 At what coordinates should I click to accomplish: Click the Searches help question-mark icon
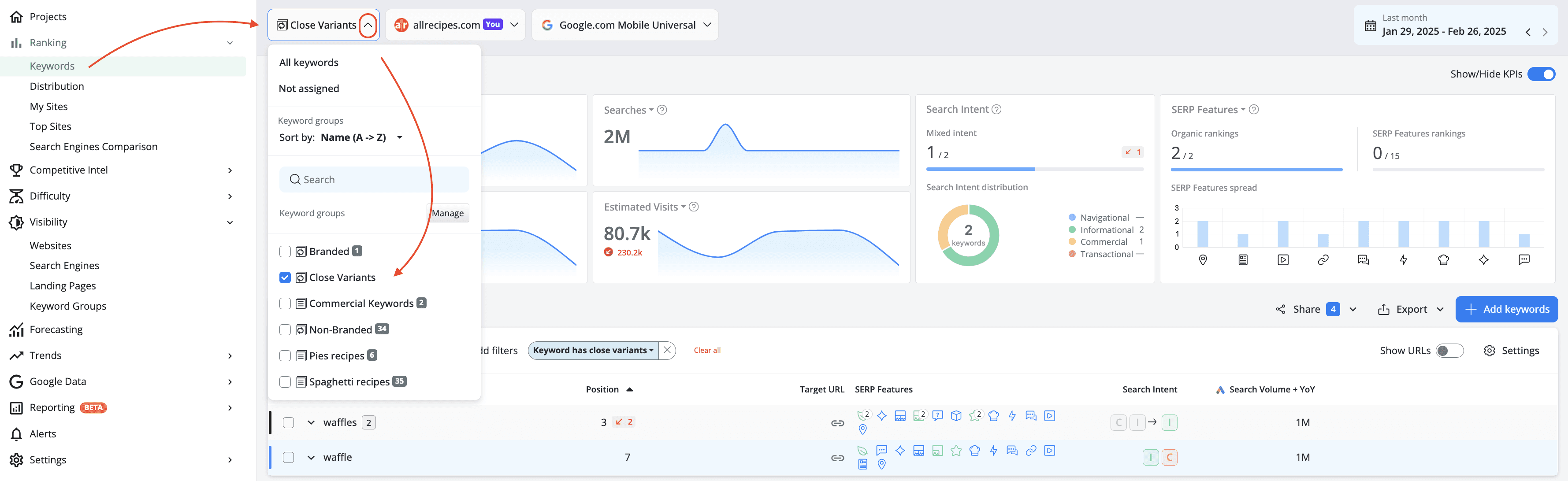[662, 110]
